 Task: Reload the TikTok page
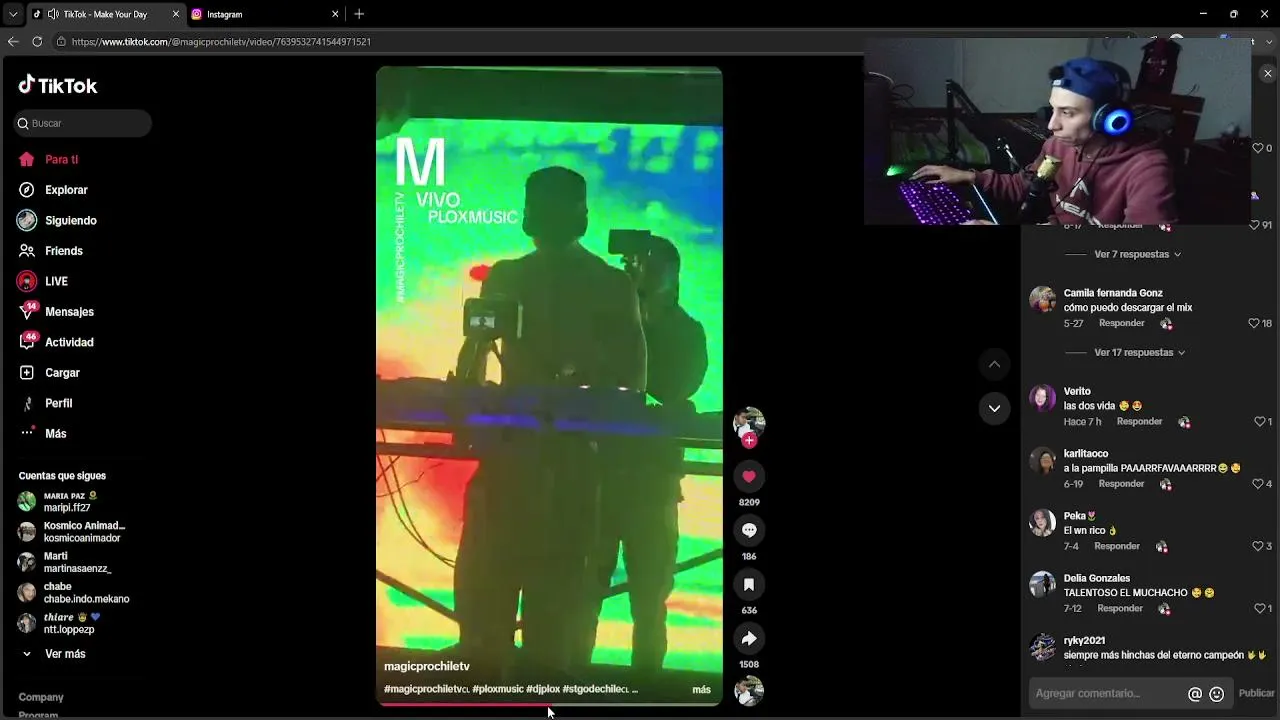pyautogui.click(x=37, y=41)
